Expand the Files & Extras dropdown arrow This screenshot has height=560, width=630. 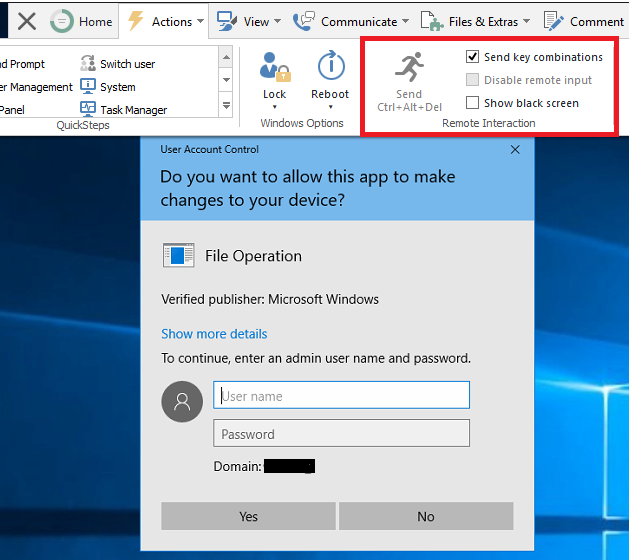[526, 21]
